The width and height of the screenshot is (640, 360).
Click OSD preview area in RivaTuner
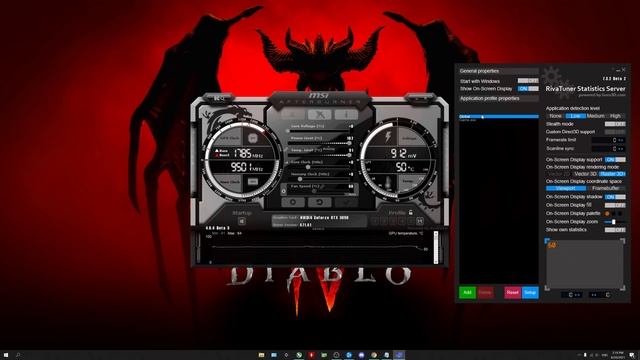coord(584,264)
